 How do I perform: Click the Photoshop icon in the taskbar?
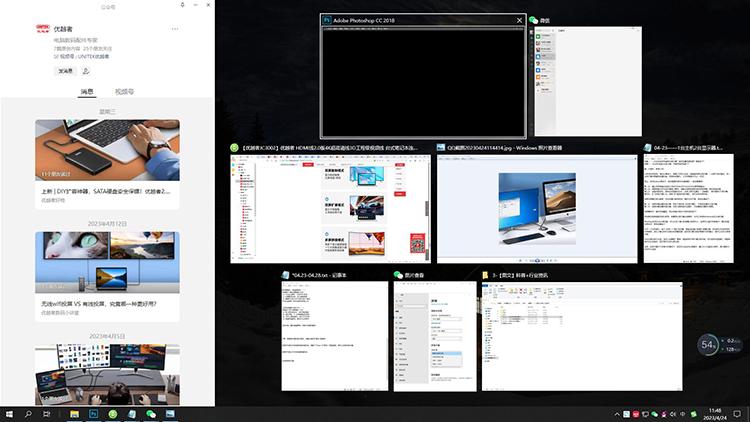point(92,412)
